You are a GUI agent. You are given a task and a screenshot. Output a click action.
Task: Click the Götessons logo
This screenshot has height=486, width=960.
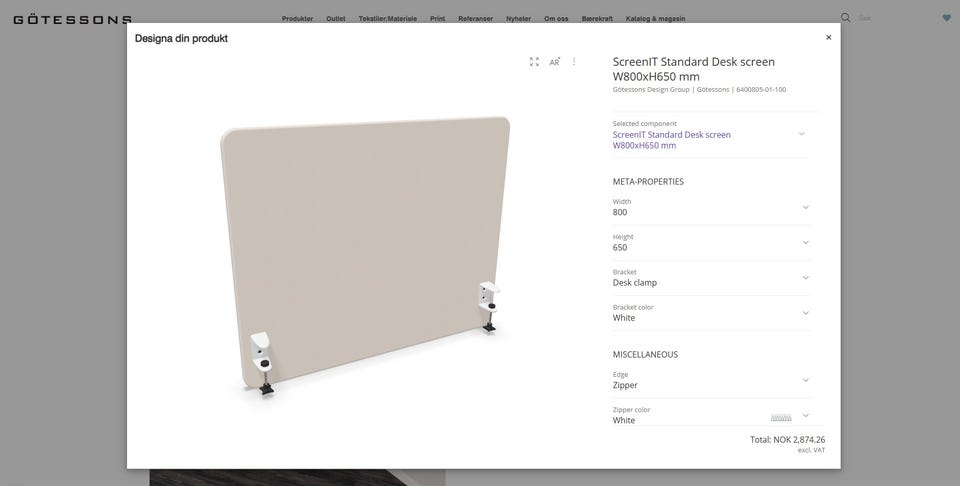click(72, 20)
